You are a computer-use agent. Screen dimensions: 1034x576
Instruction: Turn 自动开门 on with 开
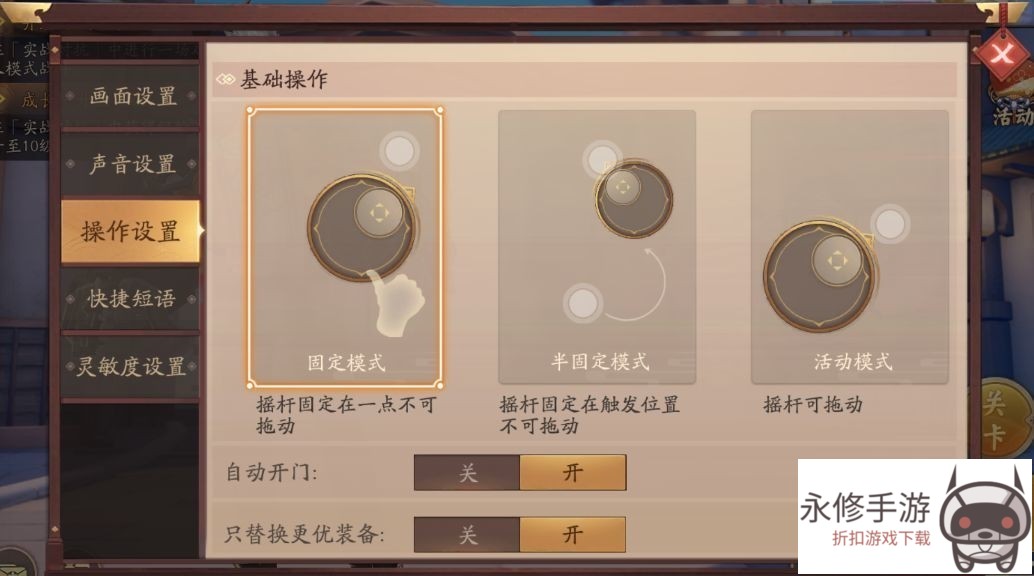[572, 472]
